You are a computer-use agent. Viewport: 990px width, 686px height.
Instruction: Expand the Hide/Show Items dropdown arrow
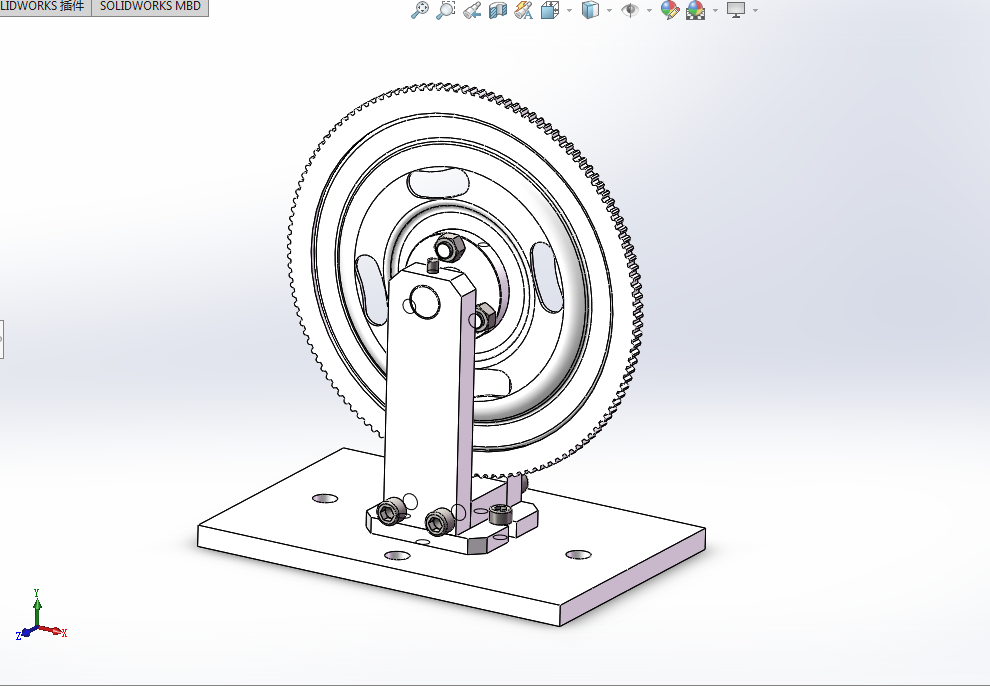click(649, 10)
